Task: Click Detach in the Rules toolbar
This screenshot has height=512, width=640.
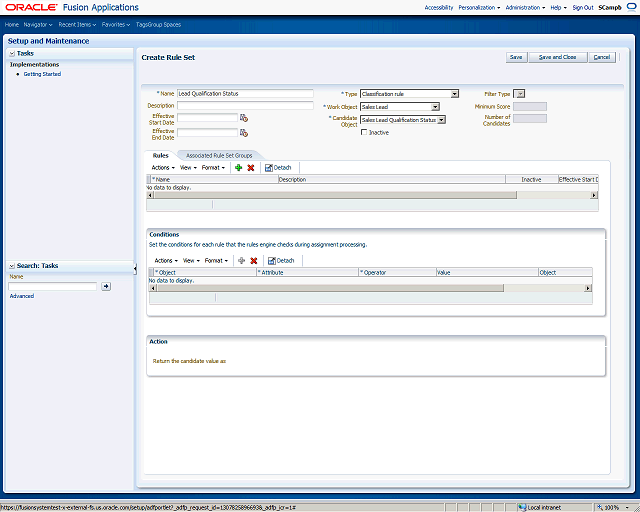Action: (278, 168)
